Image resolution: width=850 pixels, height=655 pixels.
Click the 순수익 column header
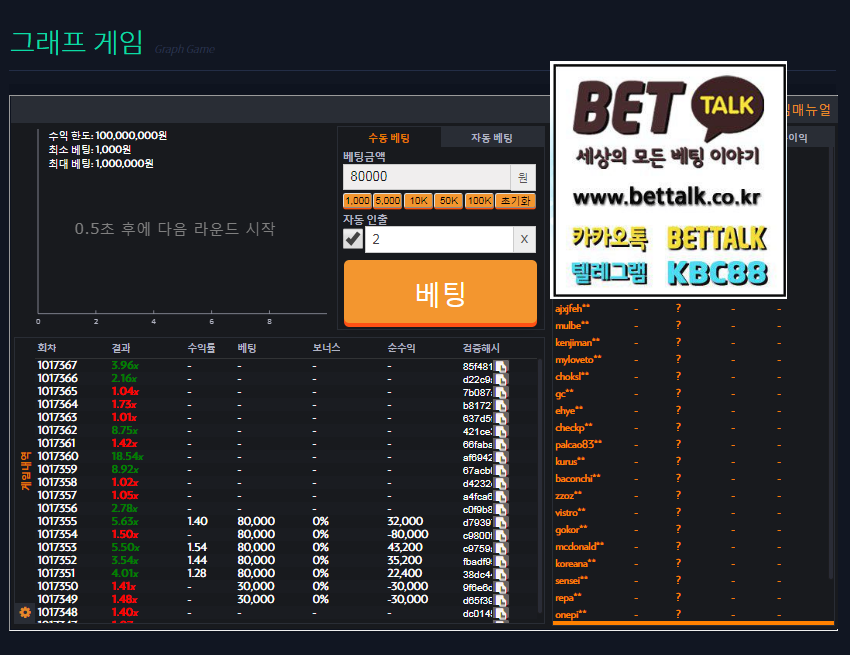401,348
